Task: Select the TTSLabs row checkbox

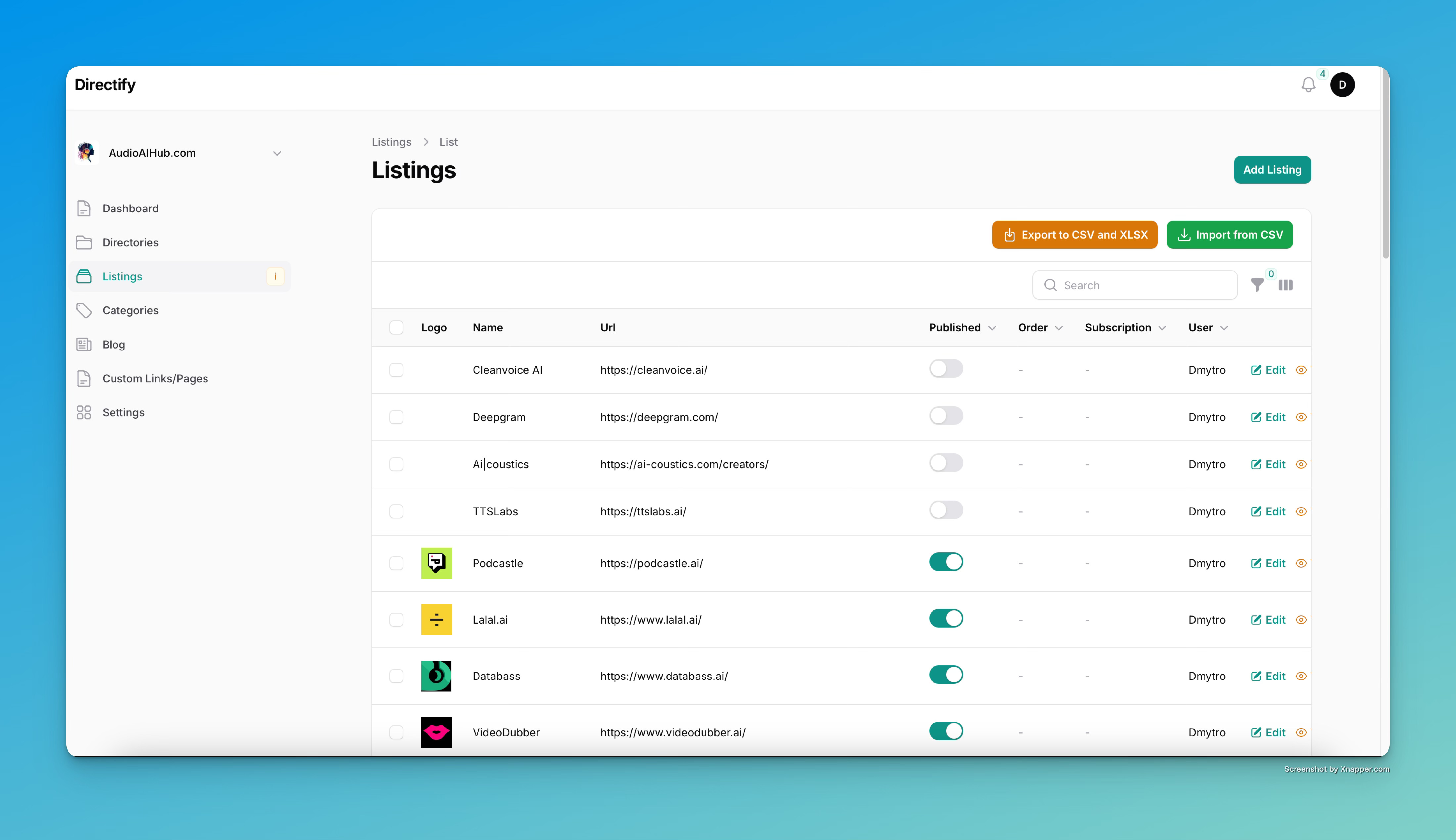Action: pyautogui.click(x=396, y=511)
